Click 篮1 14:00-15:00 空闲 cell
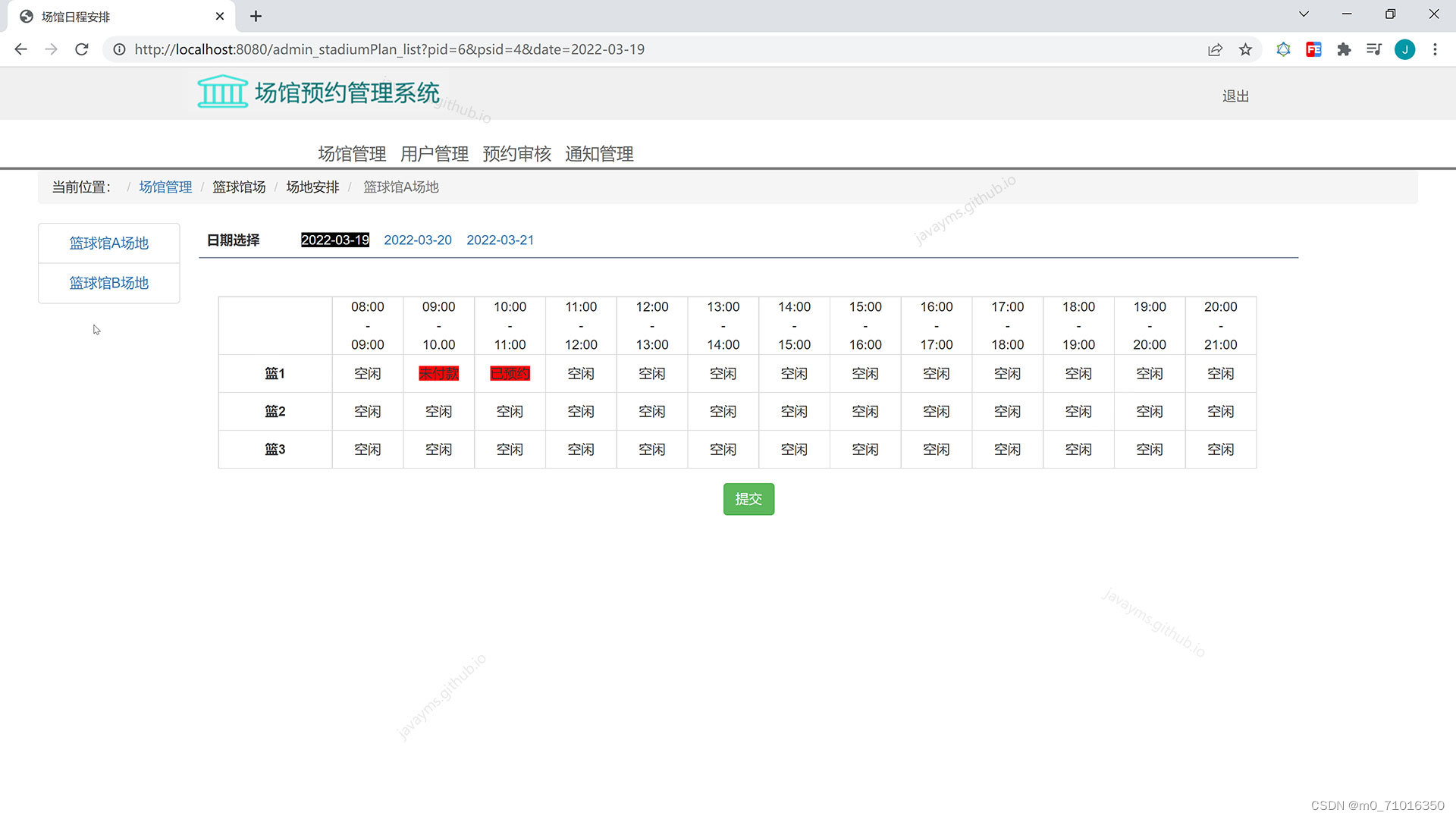Viewport: 1456px width, 819px height. pyautogui.click(x=795, y=374)
